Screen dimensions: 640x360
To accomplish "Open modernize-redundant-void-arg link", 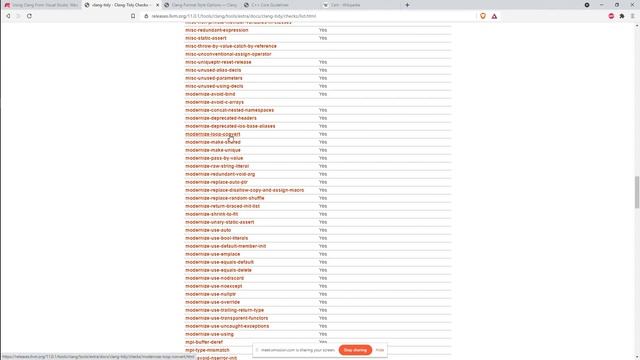I will pos(220,174).
